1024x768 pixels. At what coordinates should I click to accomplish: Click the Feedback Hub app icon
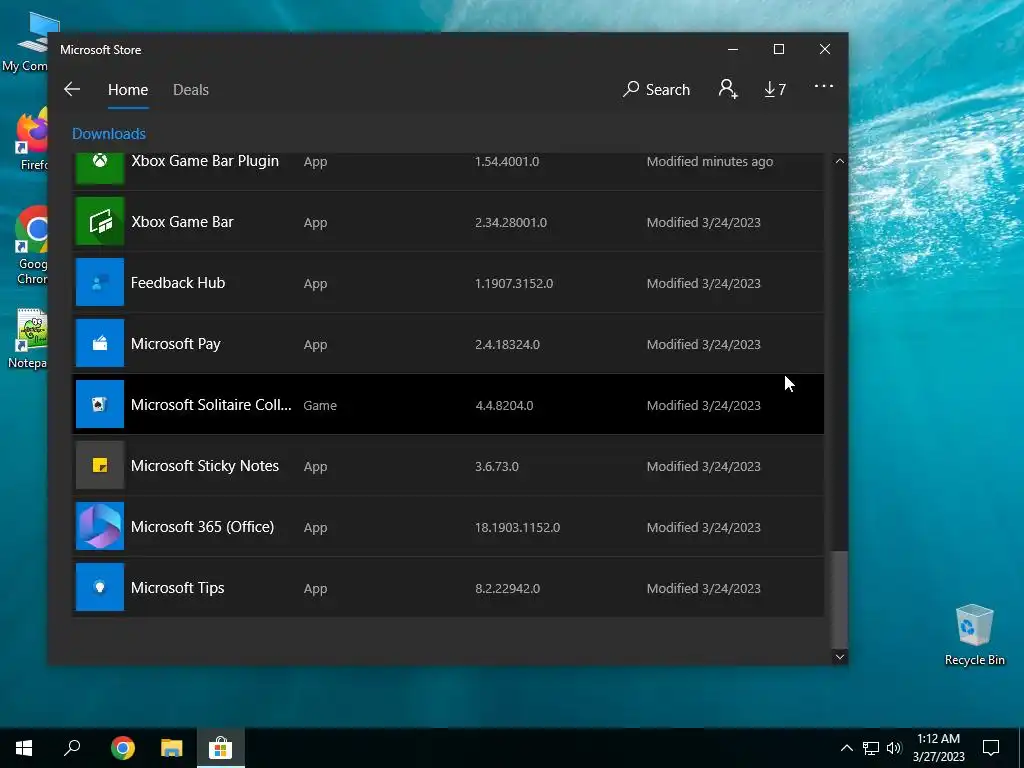pos(100,282)
